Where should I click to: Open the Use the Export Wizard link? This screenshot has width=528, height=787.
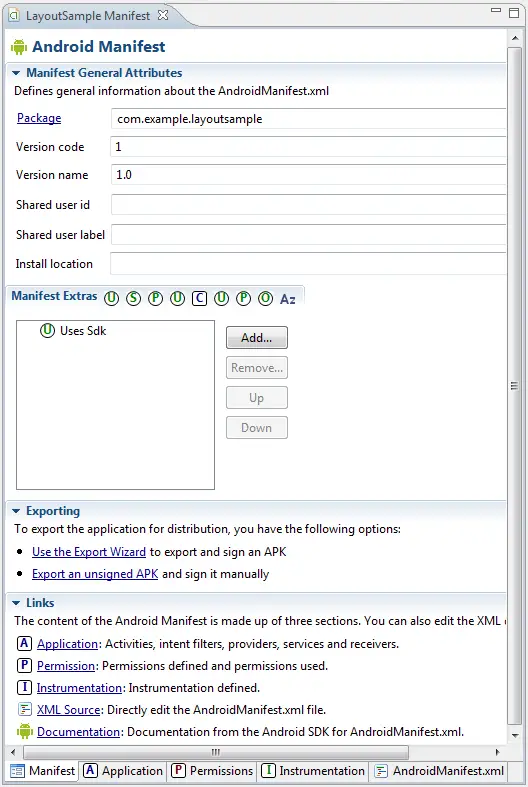click(x=89, y=552)
